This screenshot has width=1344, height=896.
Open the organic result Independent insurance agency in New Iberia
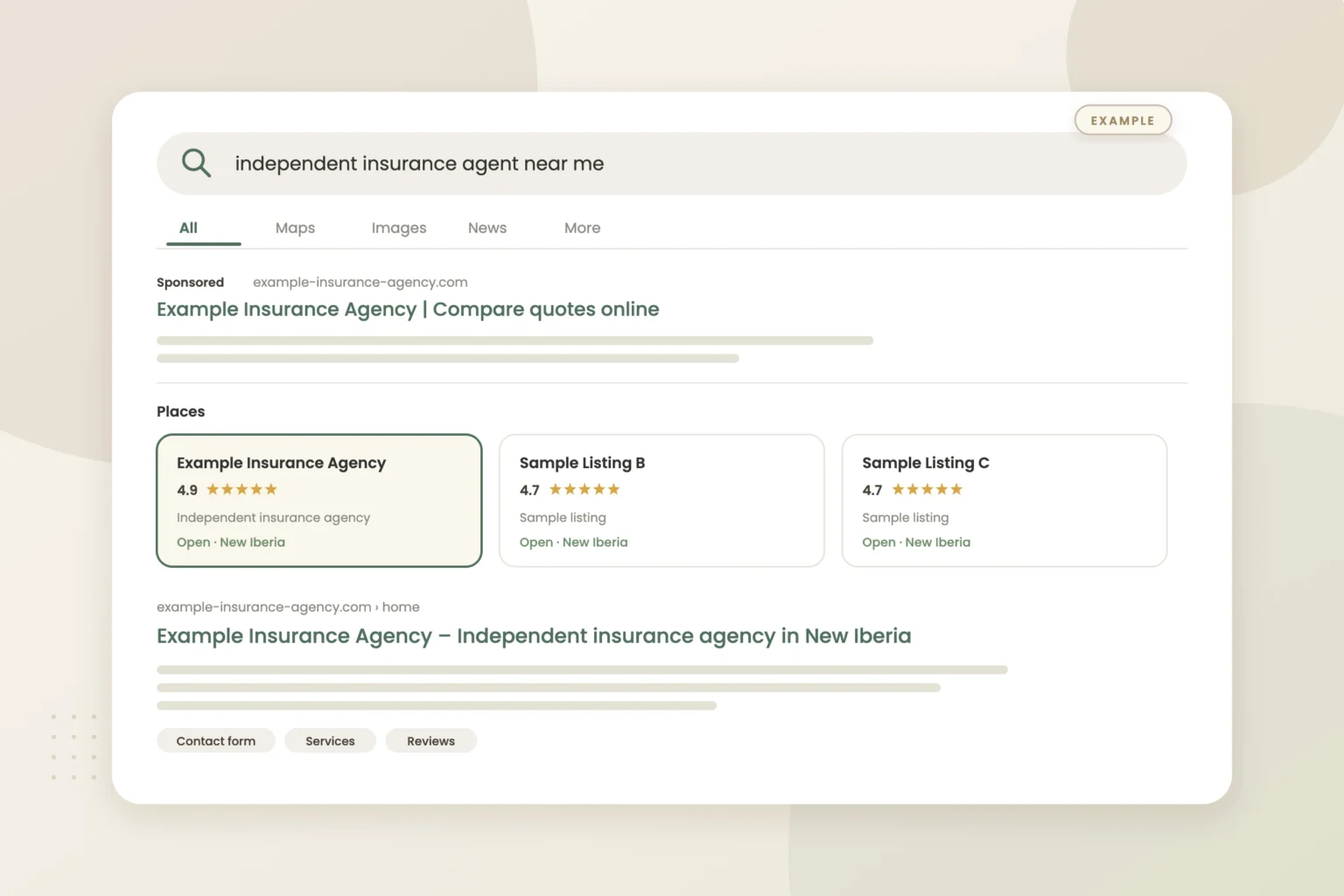click(534, 636)
